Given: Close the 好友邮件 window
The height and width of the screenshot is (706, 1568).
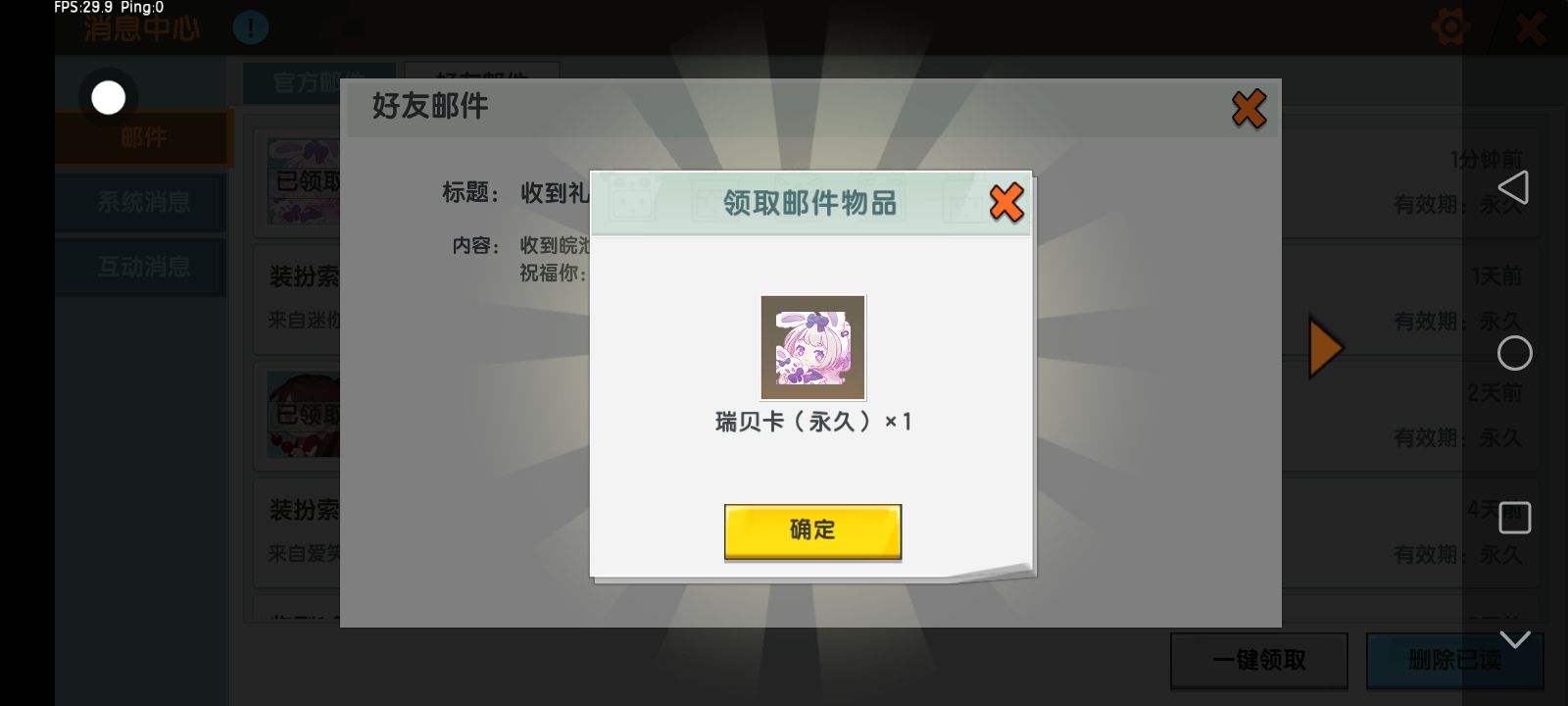Looking at the screenshot, I should tap(1249, 109).
